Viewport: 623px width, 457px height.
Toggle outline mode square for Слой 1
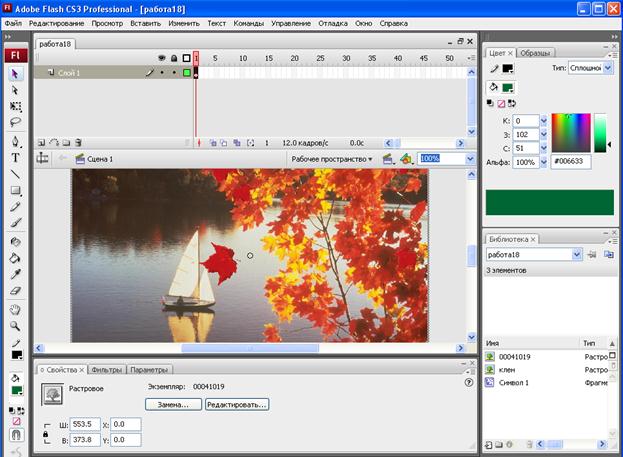[186, 73]
